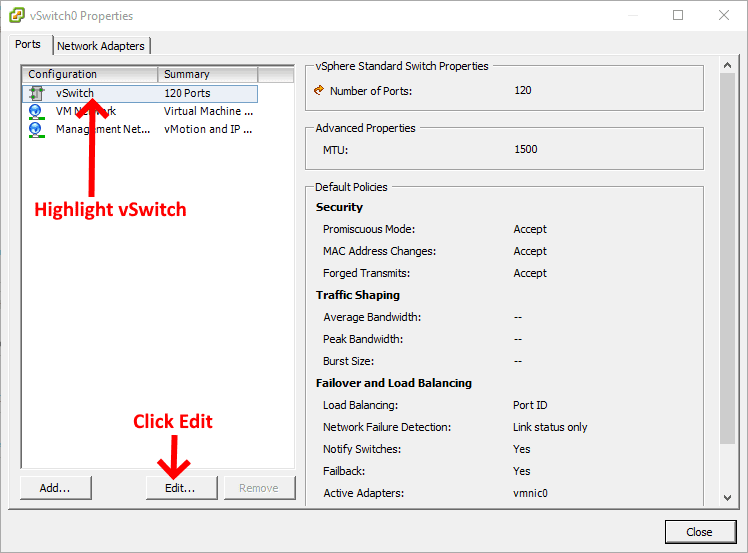Screen dimensions: 748x553
Task: Click the Number of Ports info icon
Action: click(x=319, y=90)
